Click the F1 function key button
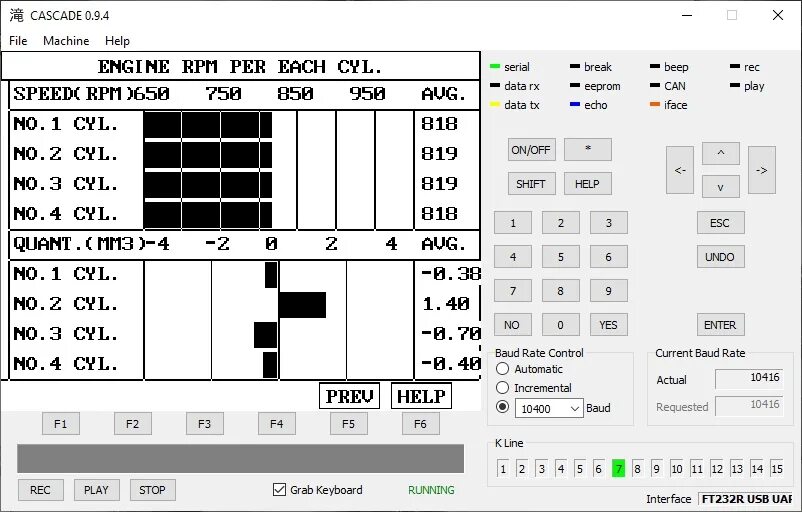 pyautogui.click(x=60, y=424)
